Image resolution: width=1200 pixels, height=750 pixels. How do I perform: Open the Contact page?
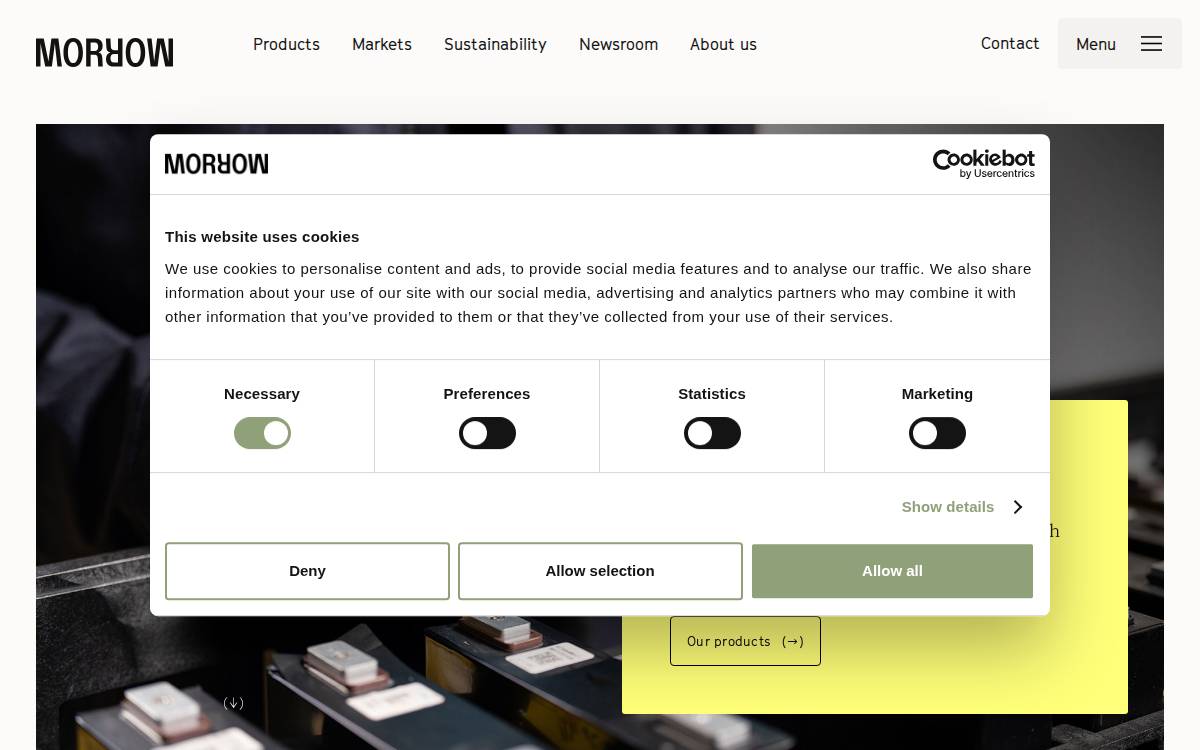pyautogui.click(x=1010, y=43)
